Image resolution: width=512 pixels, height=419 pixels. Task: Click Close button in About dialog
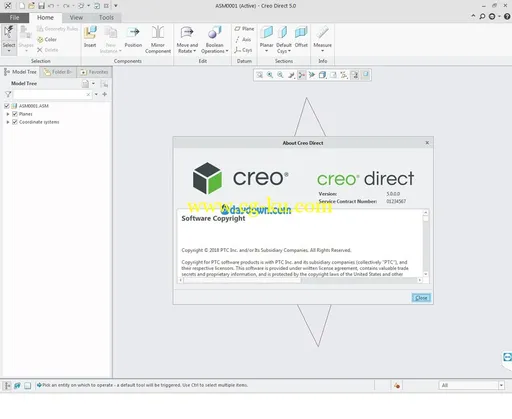coord(421,298)
